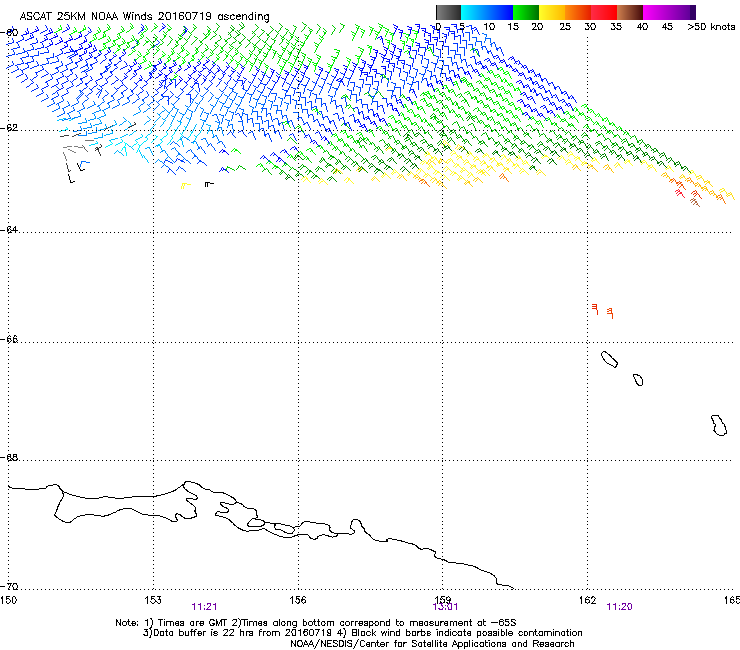740x650 pixels.
Task: Click the green 15-20 knots legend segment
Action: (x=526, y=12)
